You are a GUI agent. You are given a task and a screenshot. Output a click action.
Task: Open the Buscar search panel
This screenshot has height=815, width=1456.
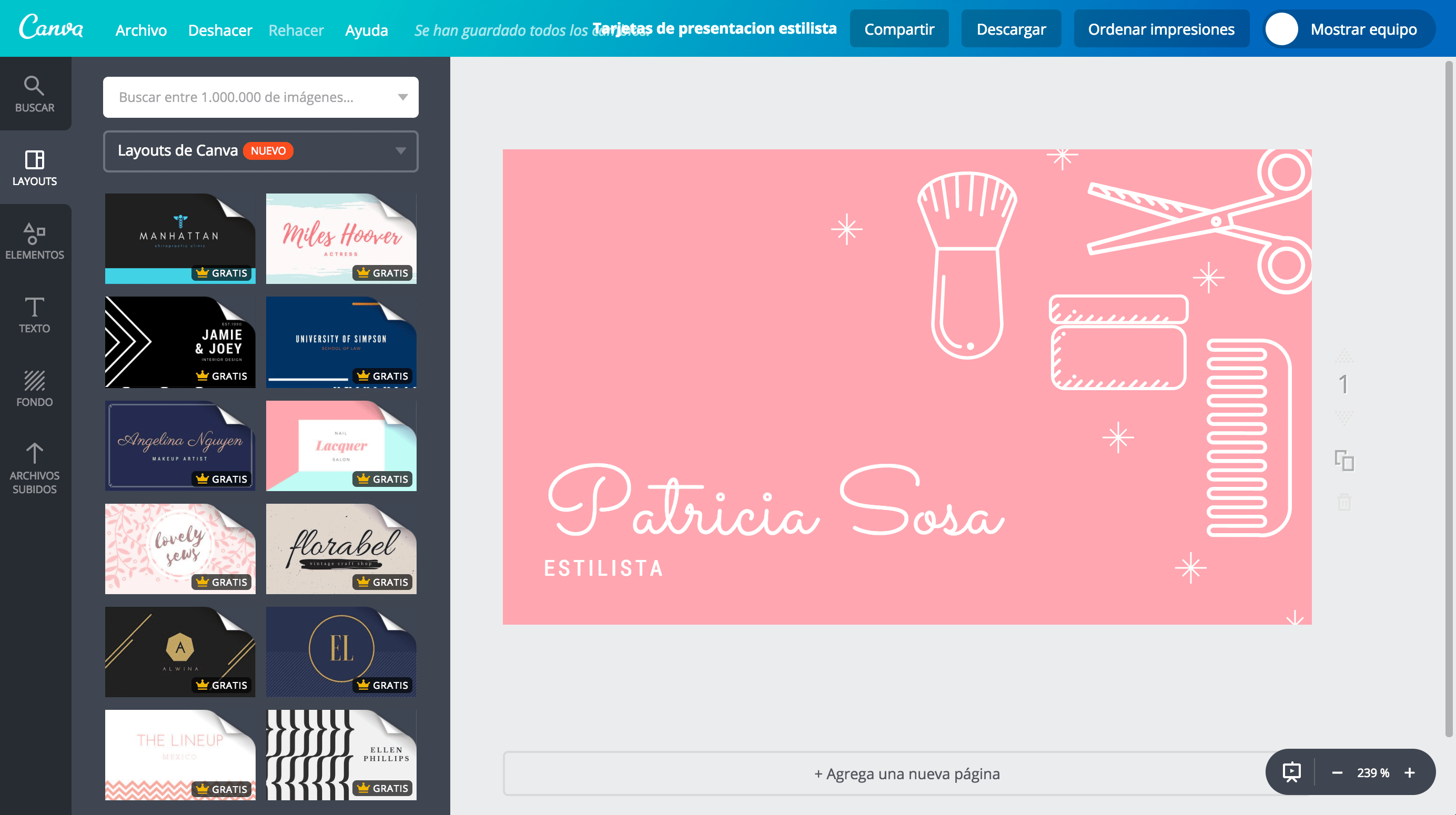tap(35, 94)
